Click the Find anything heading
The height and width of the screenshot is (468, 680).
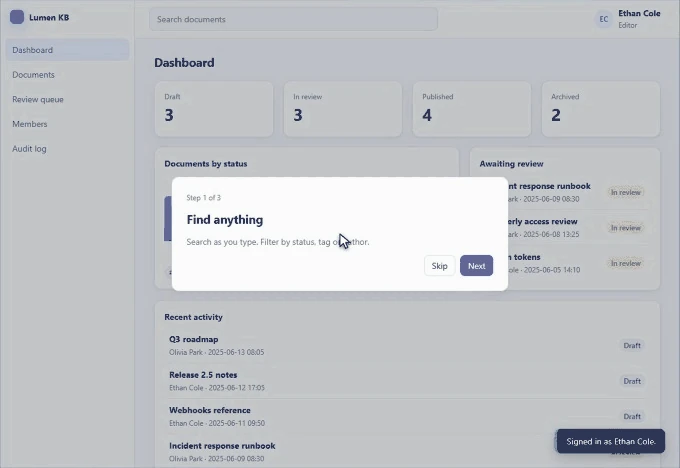coord(225,219)
